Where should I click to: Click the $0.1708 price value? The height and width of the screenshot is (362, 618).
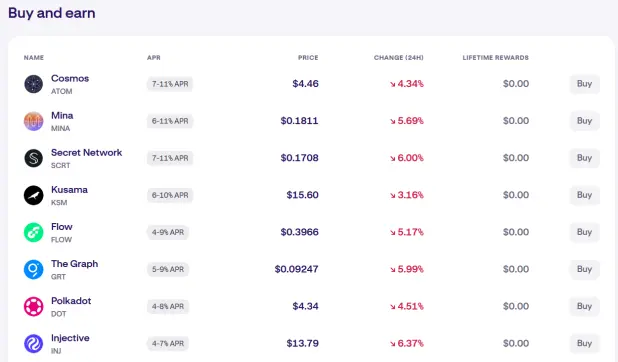(299, 158)
